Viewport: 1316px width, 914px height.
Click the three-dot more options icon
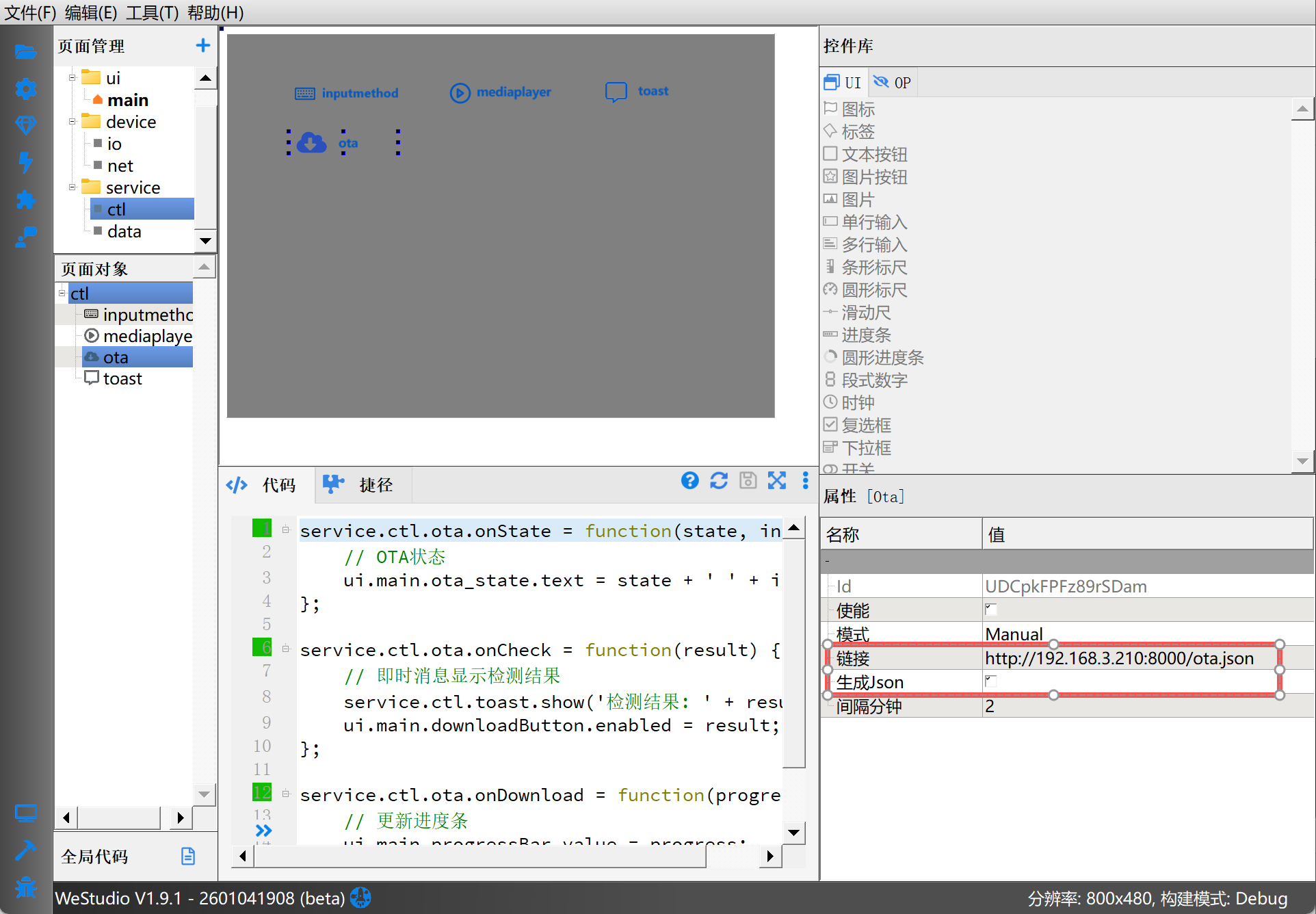[x=805, y=481]
